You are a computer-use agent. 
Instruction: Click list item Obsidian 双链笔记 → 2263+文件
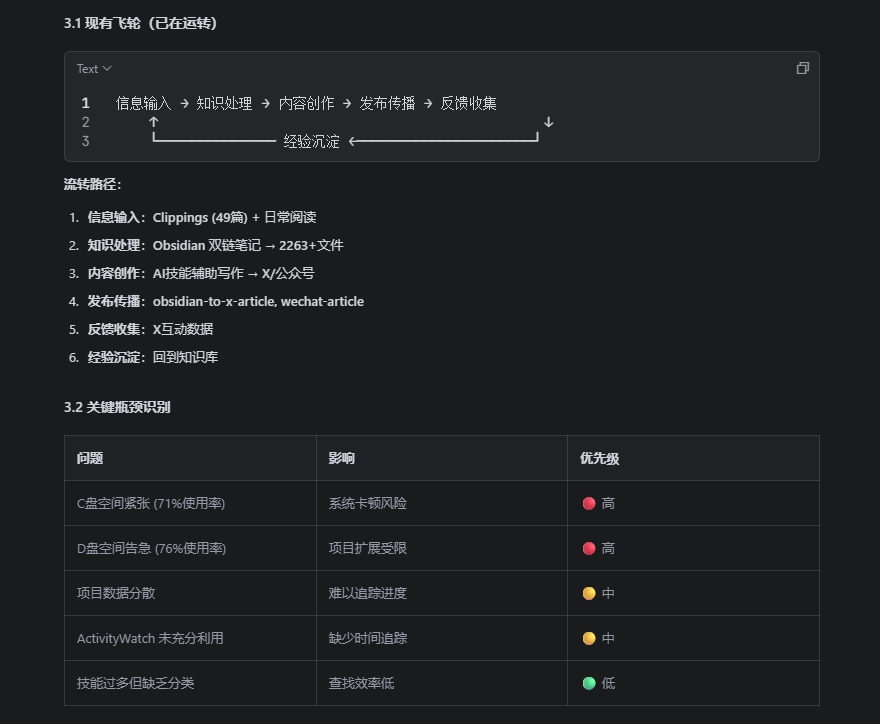coord(248,245)
